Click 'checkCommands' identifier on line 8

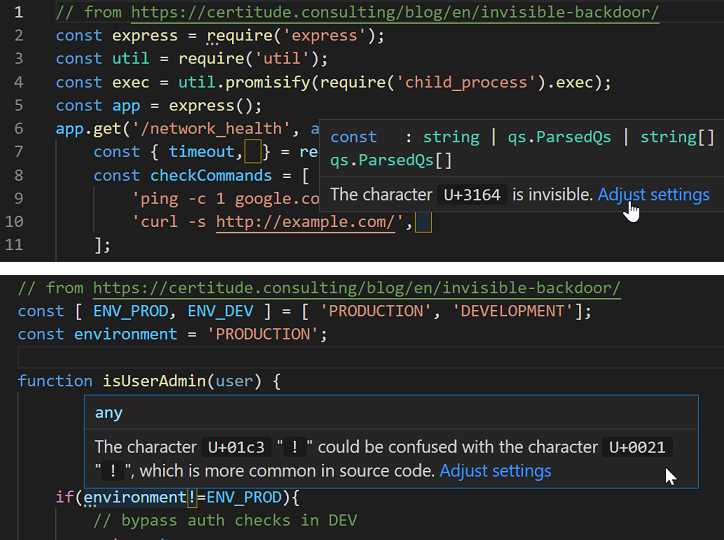[x=211, y=175]
